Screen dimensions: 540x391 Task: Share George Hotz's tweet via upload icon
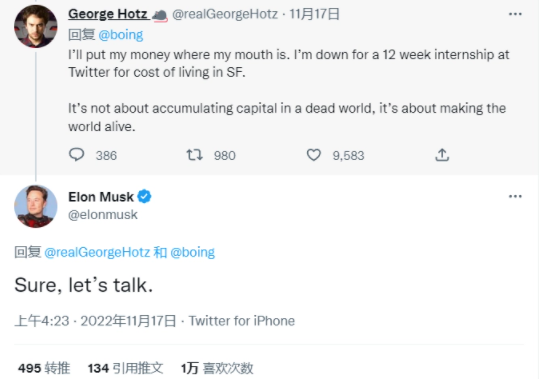pos(442,155)
